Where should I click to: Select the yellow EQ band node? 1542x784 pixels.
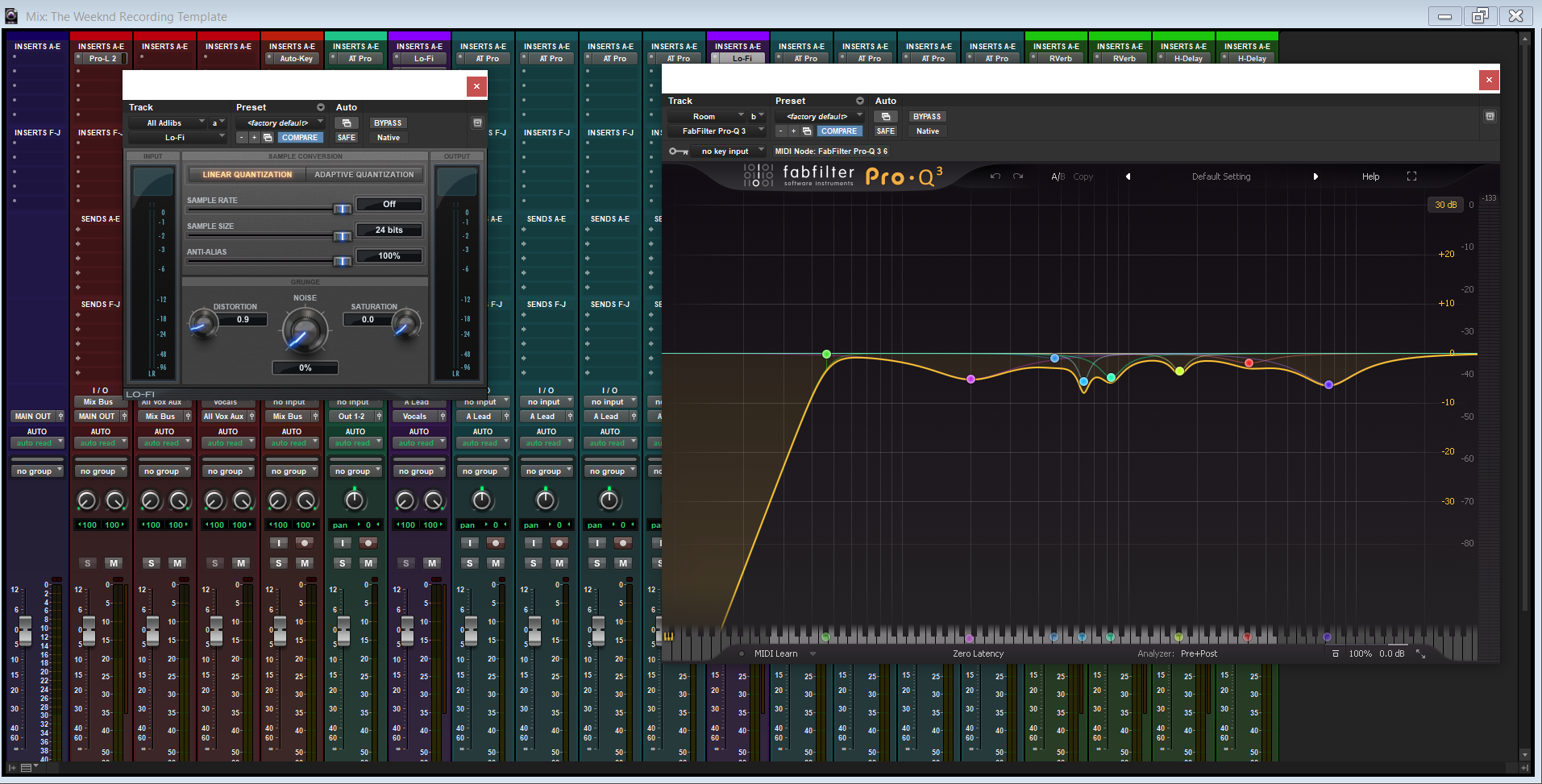(1179, 371)
